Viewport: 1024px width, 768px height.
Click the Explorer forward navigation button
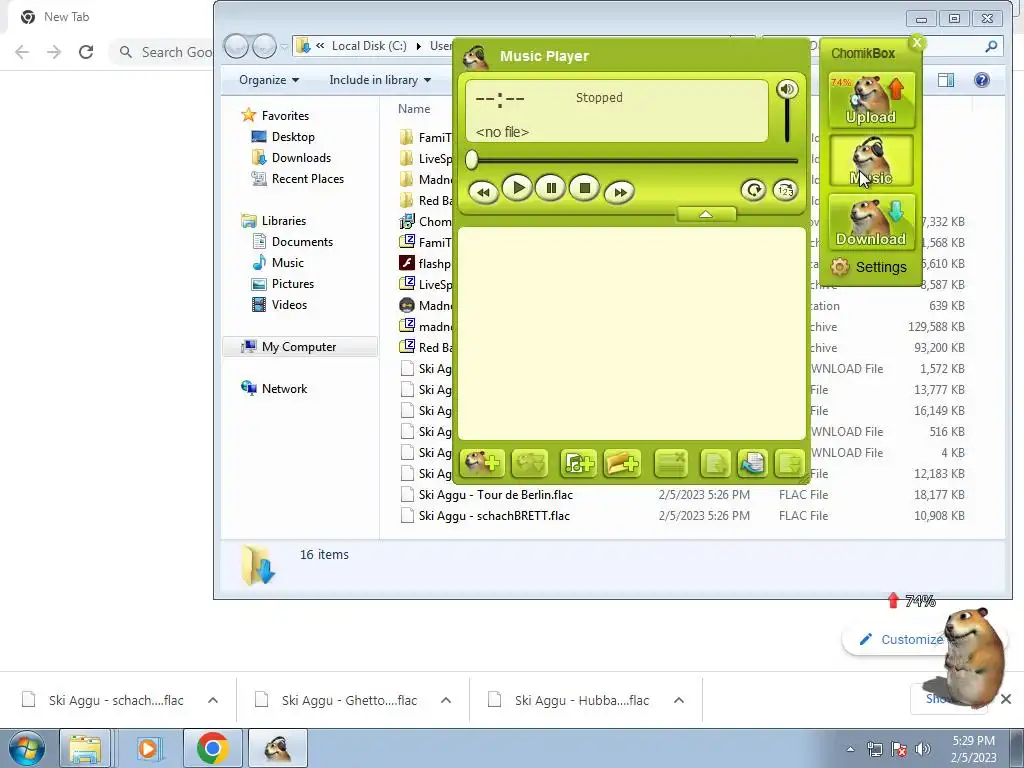pyautogui.click(x=264, y=46)
